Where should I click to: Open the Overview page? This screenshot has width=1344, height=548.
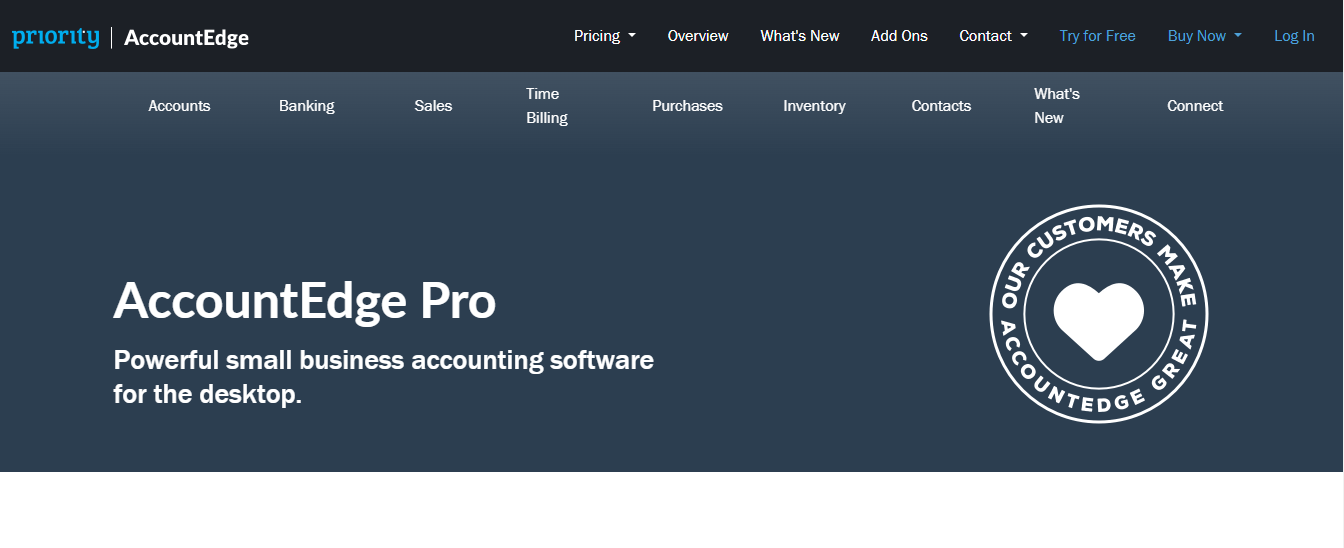pos(698,36)
